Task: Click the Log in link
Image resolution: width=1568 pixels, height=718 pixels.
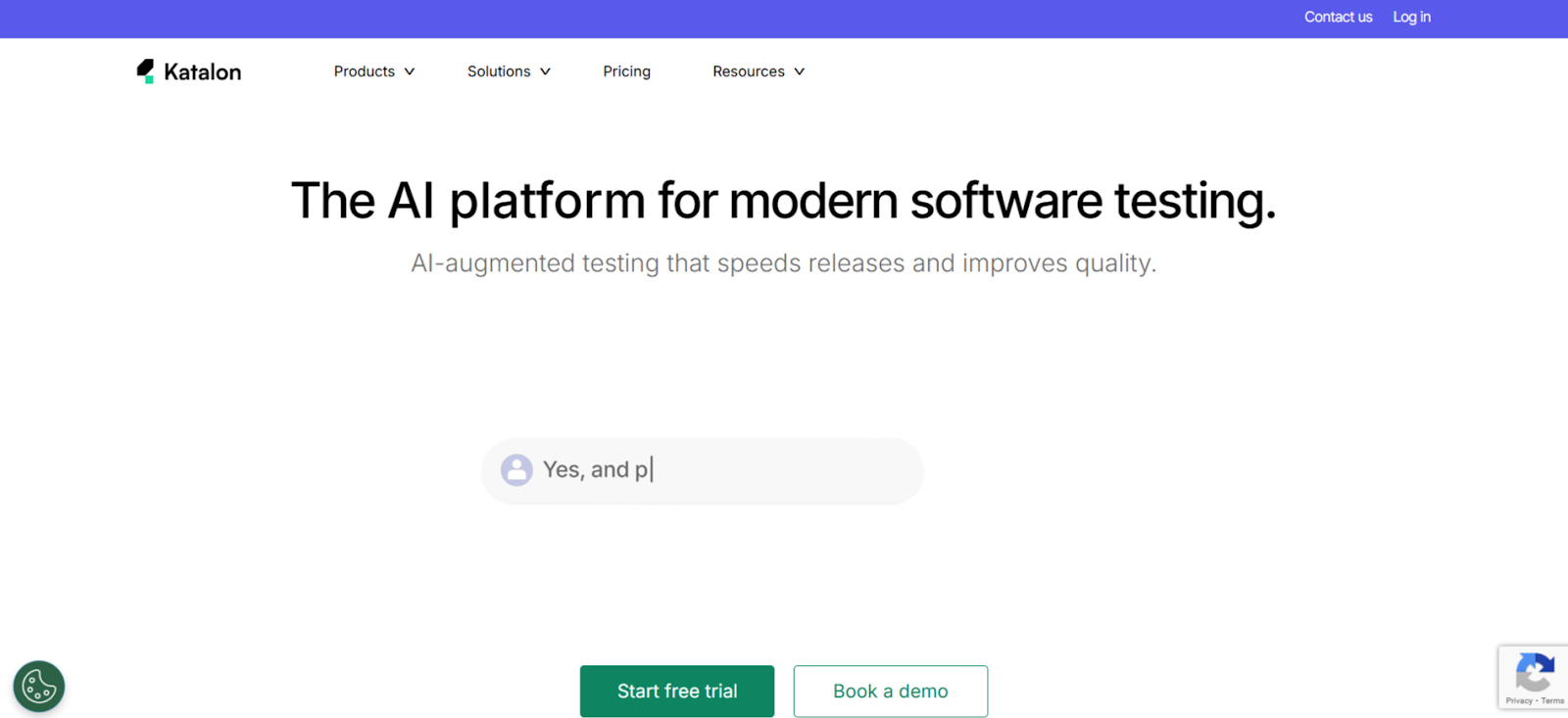Action: pos(1411,17)
